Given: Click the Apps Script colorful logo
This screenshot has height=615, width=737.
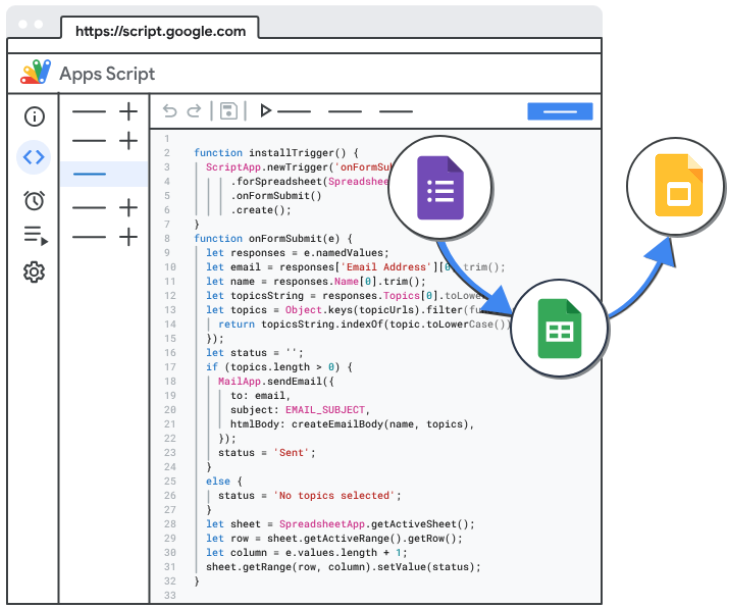Looking at the screenshot, I should [x=36, y=72].
